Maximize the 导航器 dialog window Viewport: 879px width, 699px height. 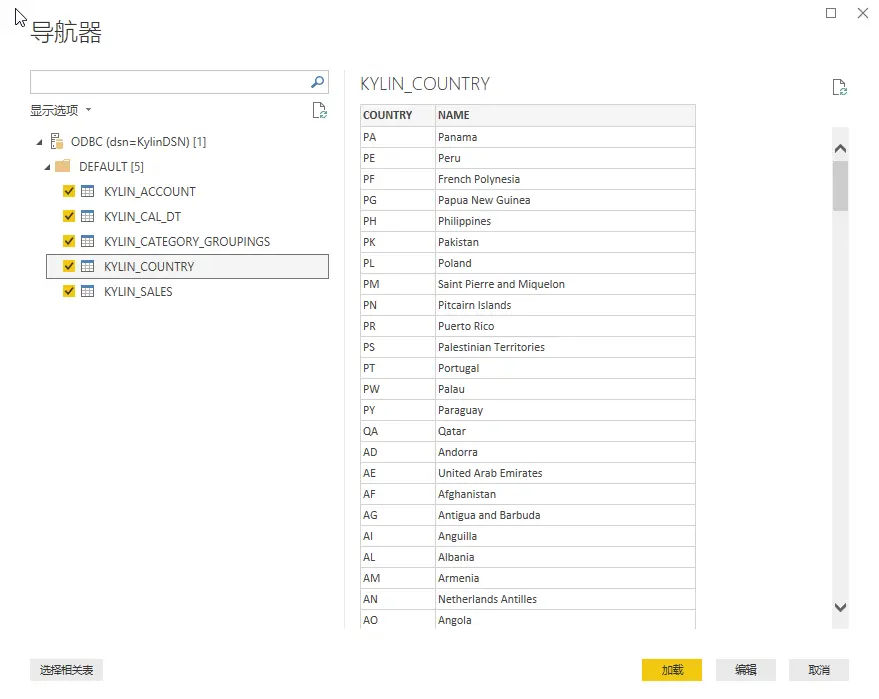point(831,13)
